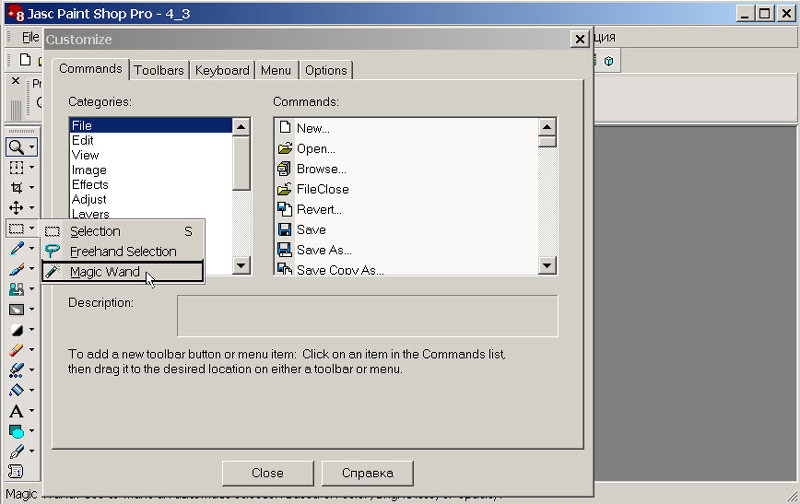Viewport: 800px width, 504px height.
Task: Click the Справка help button
Action: coord(367,473)
